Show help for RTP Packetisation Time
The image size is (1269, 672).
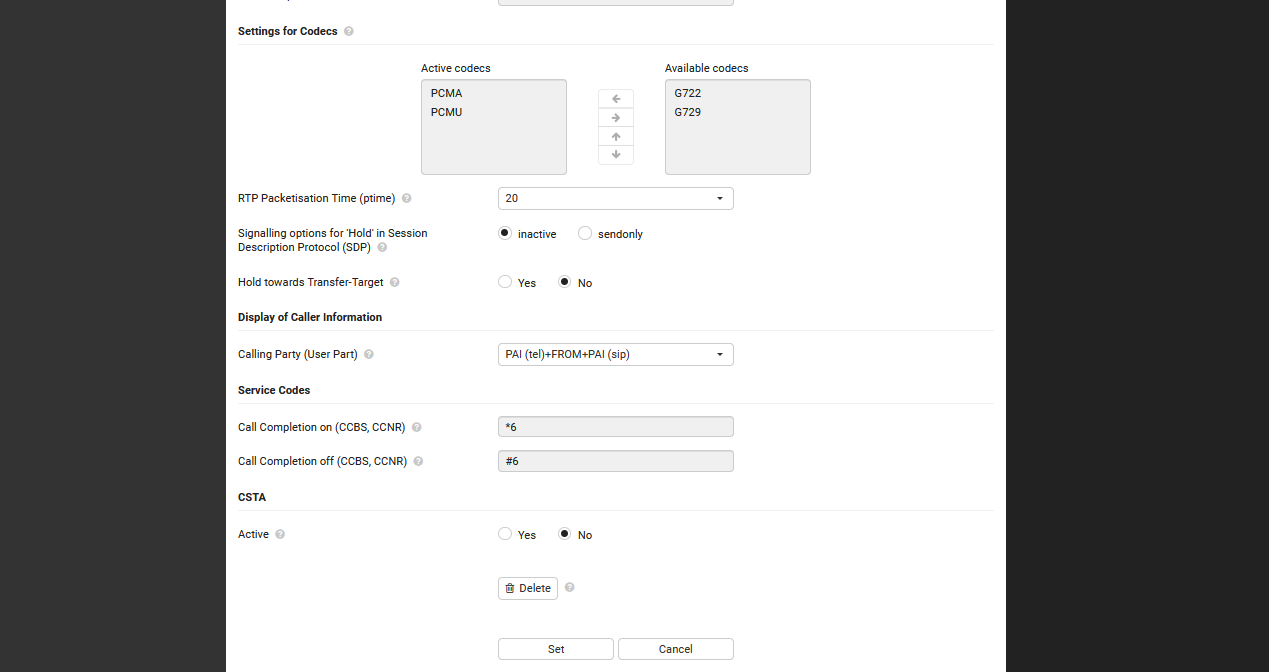click(407, 199)
